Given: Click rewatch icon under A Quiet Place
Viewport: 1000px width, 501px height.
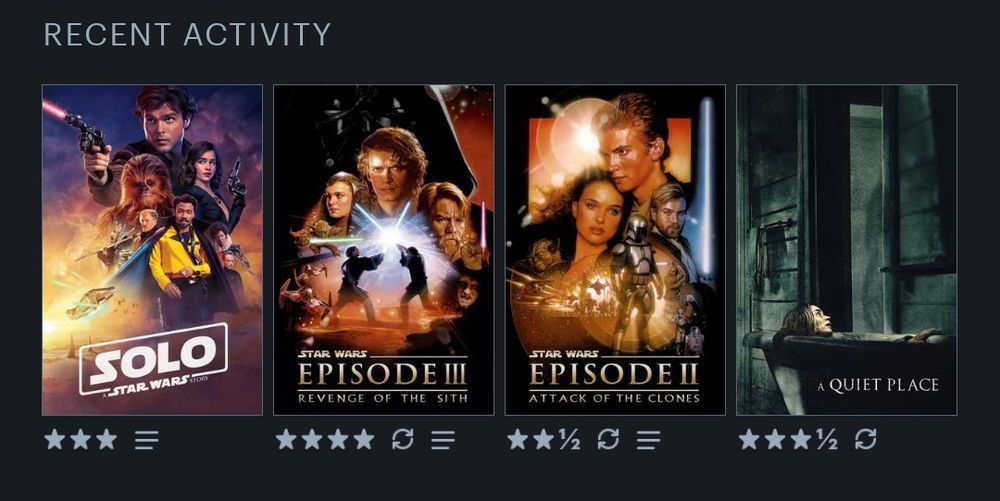Looking at the screenshot, I should click(x=865, y=439).
